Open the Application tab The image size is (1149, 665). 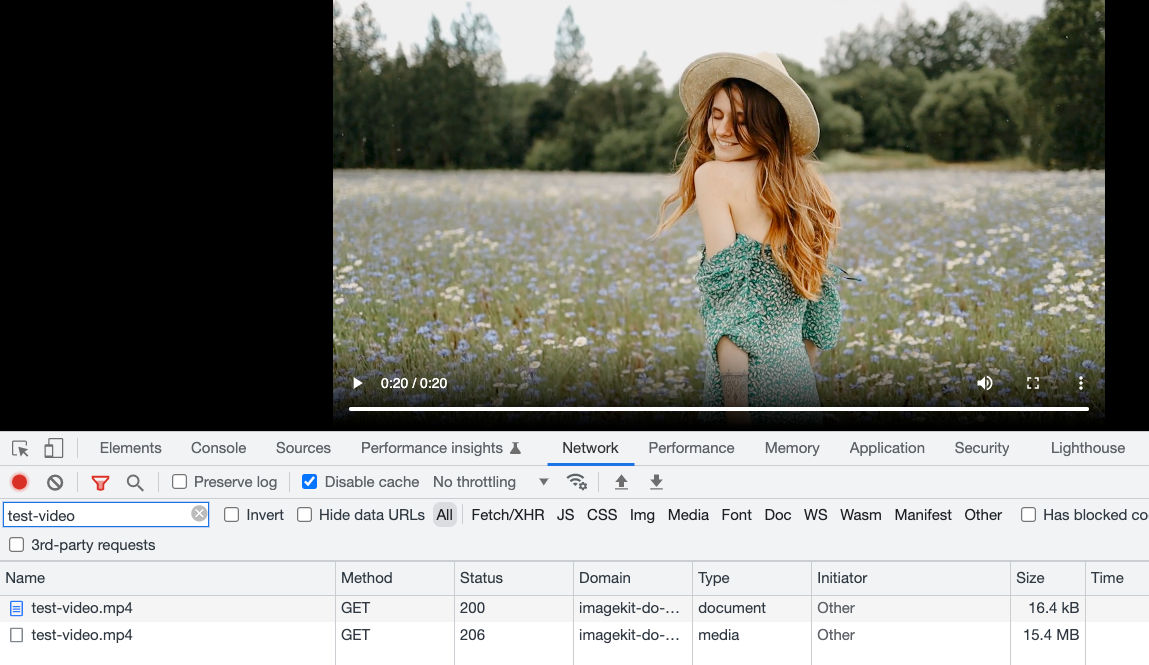click(x=887, y=448)
